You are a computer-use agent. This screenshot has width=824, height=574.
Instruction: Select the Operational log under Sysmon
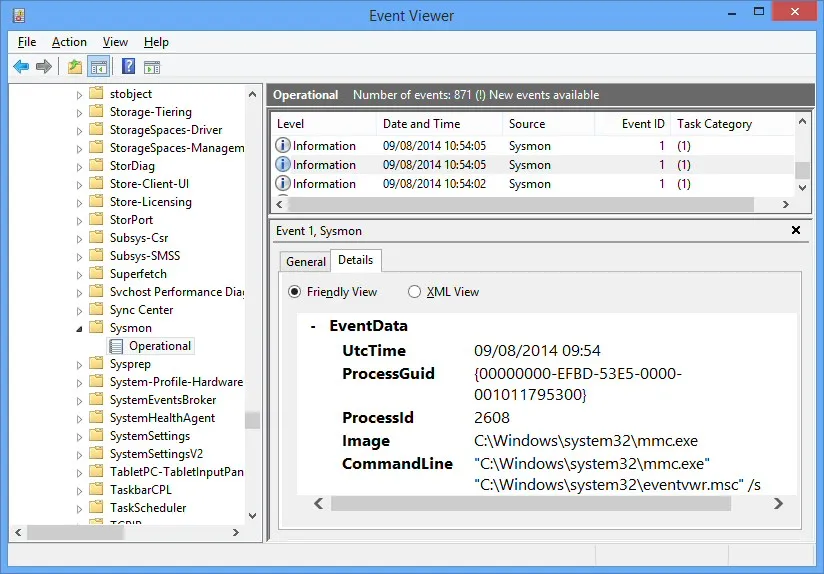coord(159,346)
